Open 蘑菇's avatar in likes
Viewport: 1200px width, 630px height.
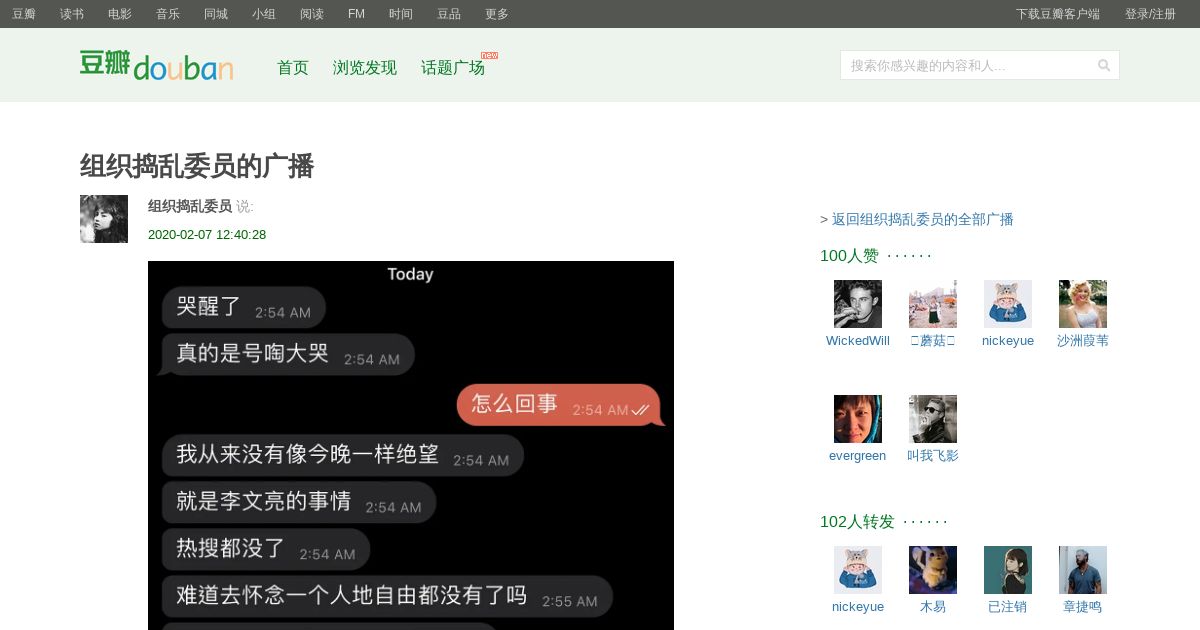(933, 304)
